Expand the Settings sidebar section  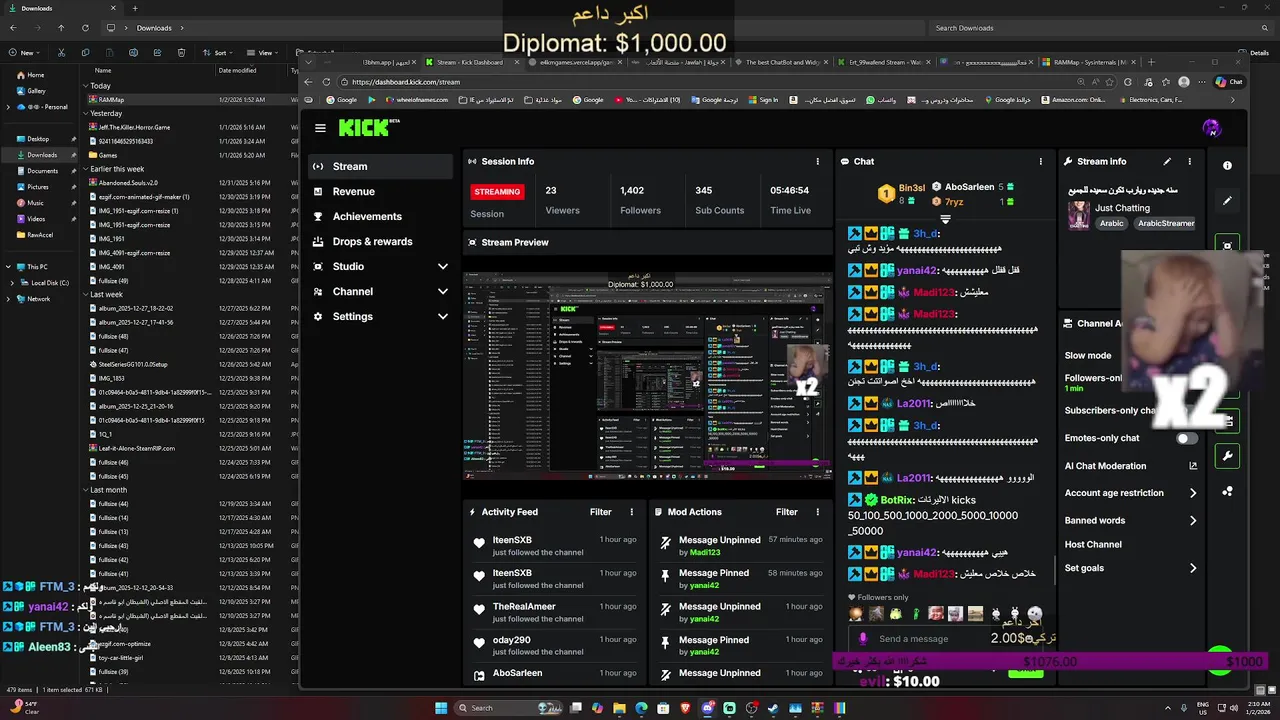coord(442,317)
